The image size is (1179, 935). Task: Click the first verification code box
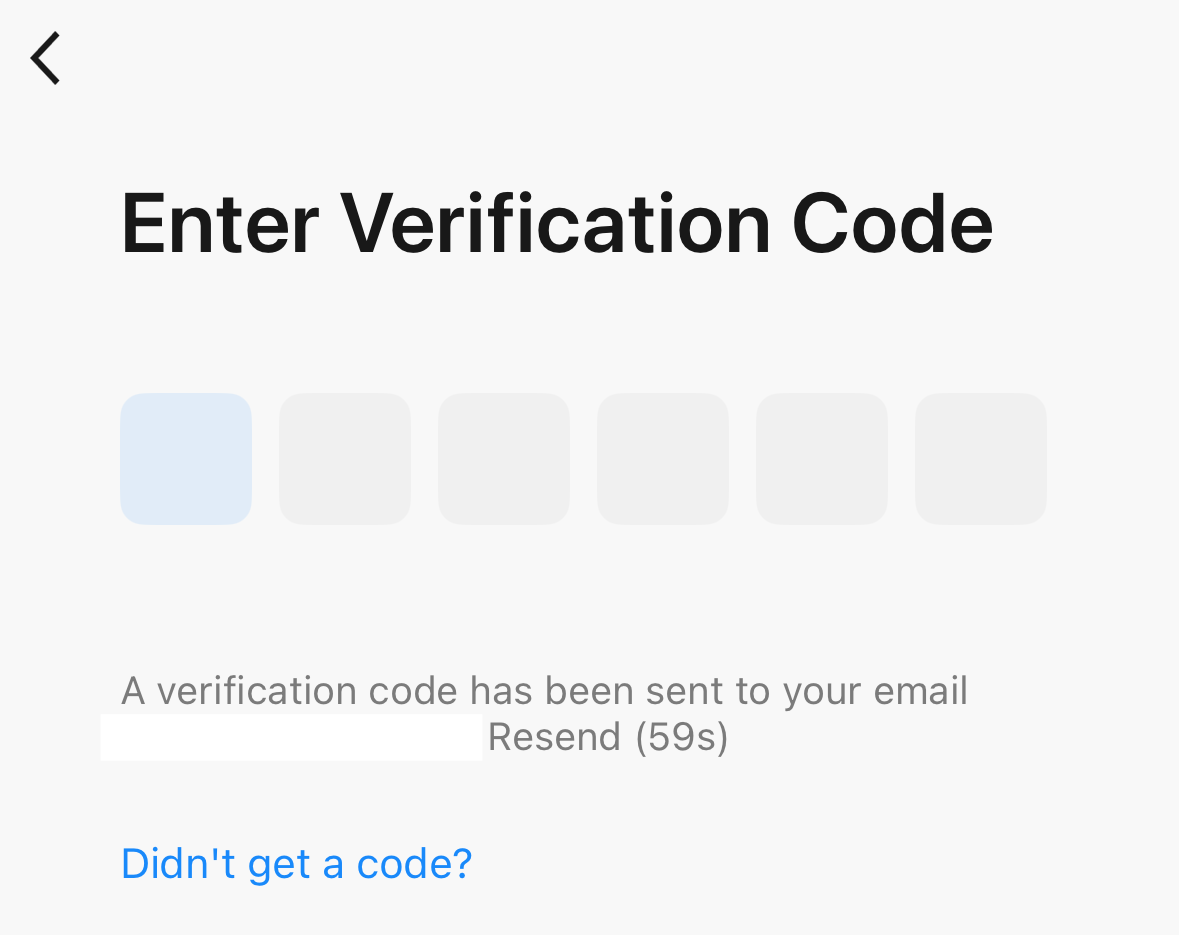pos(186,459)
